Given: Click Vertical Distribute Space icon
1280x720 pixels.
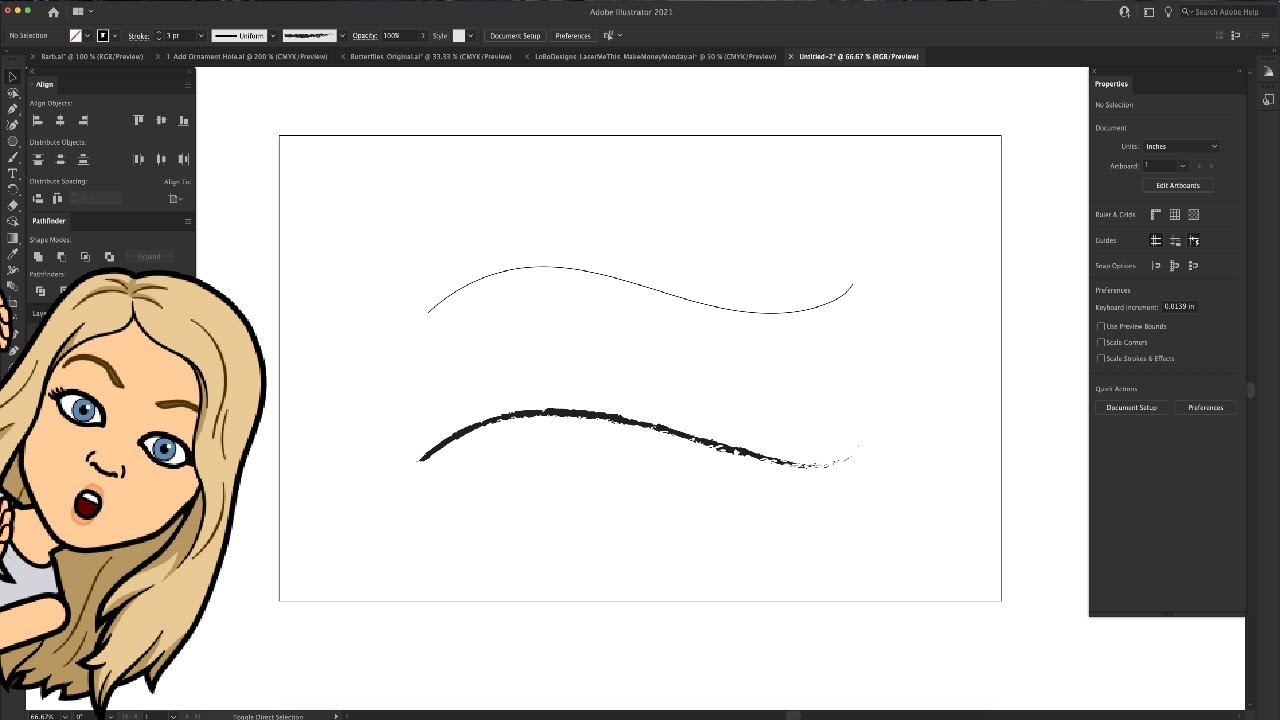Looking at the screenshot, I should [x=38, y=198].
